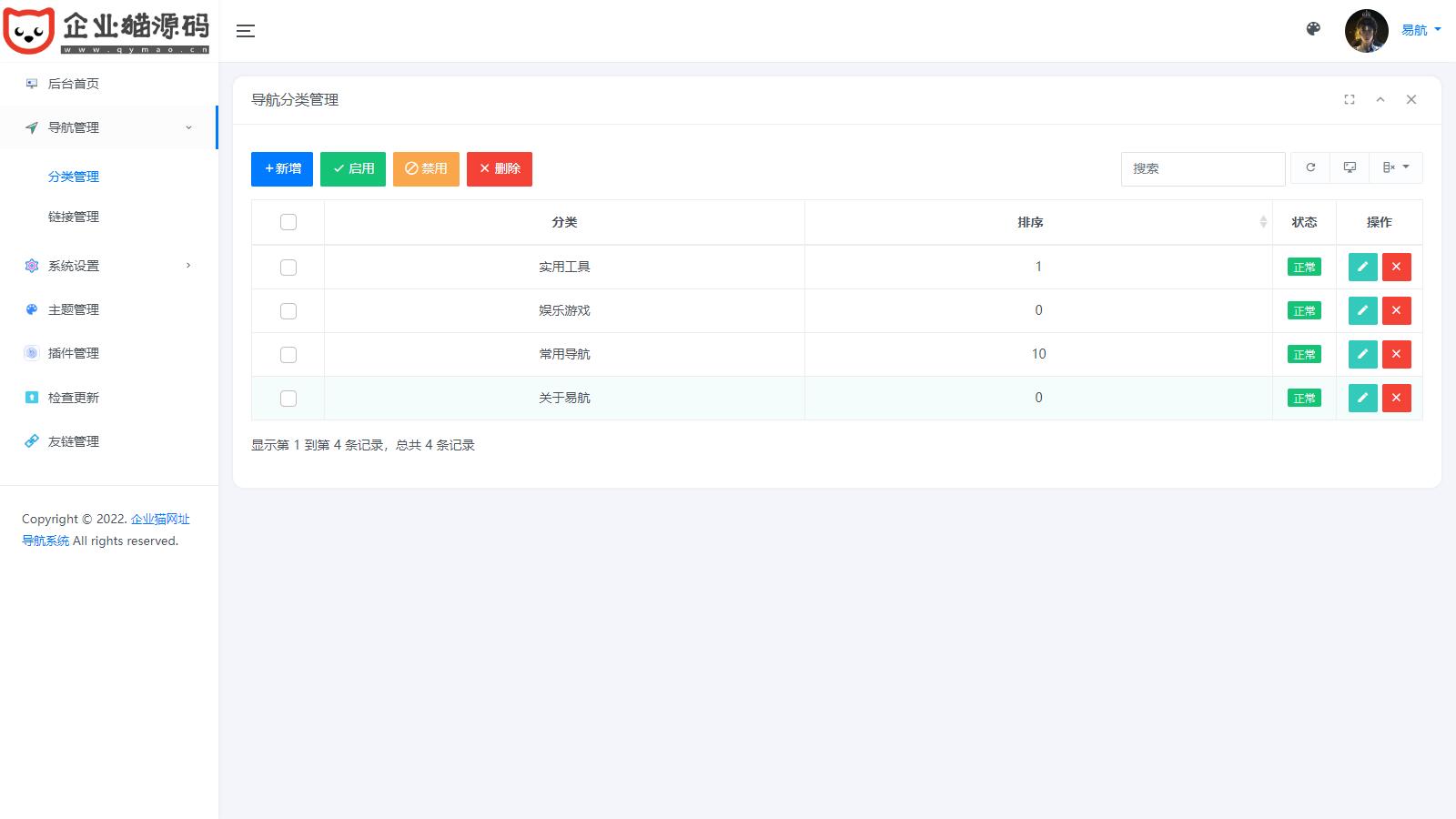Click the 企业猫网址导航系统 footer link

coord(159,520)
